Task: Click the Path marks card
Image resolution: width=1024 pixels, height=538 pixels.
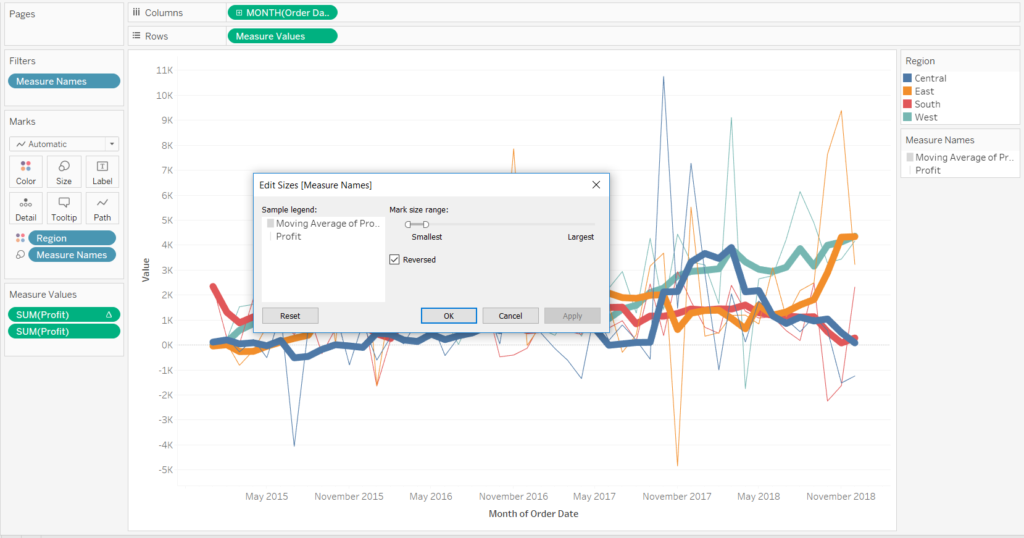Action: tap(102, 207)
